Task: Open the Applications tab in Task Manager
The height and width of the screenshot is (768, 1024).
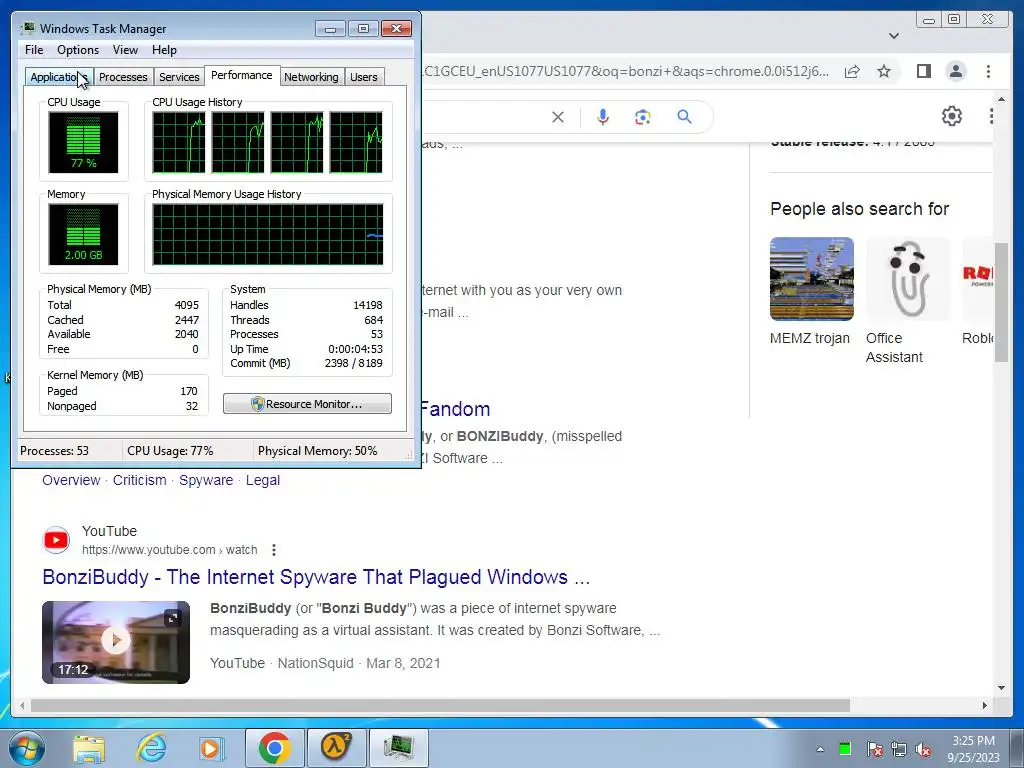Action: tap(59, 77)
